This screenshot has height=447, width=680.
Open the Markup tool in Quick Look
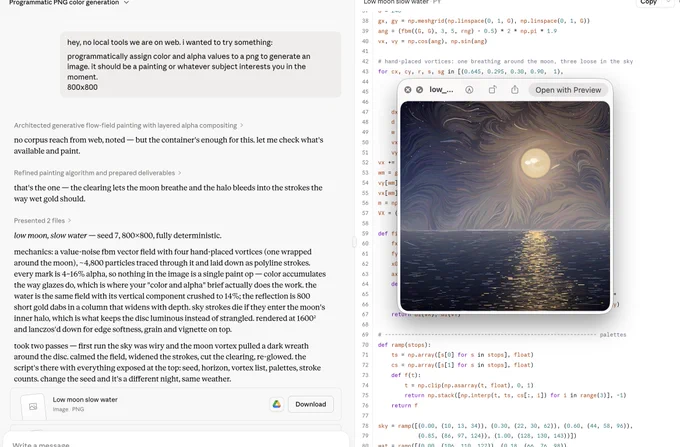click(x=469, y=90)
